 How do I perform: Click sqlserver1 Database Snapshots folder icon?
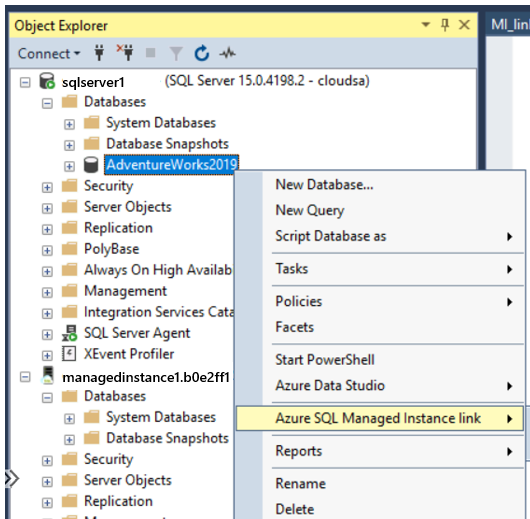92,143
